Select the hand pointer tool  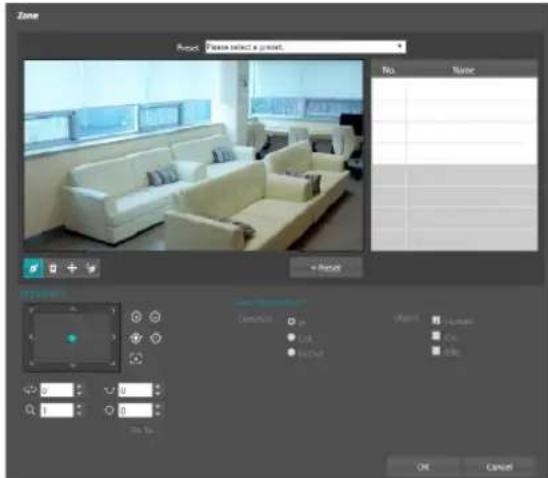91,268
